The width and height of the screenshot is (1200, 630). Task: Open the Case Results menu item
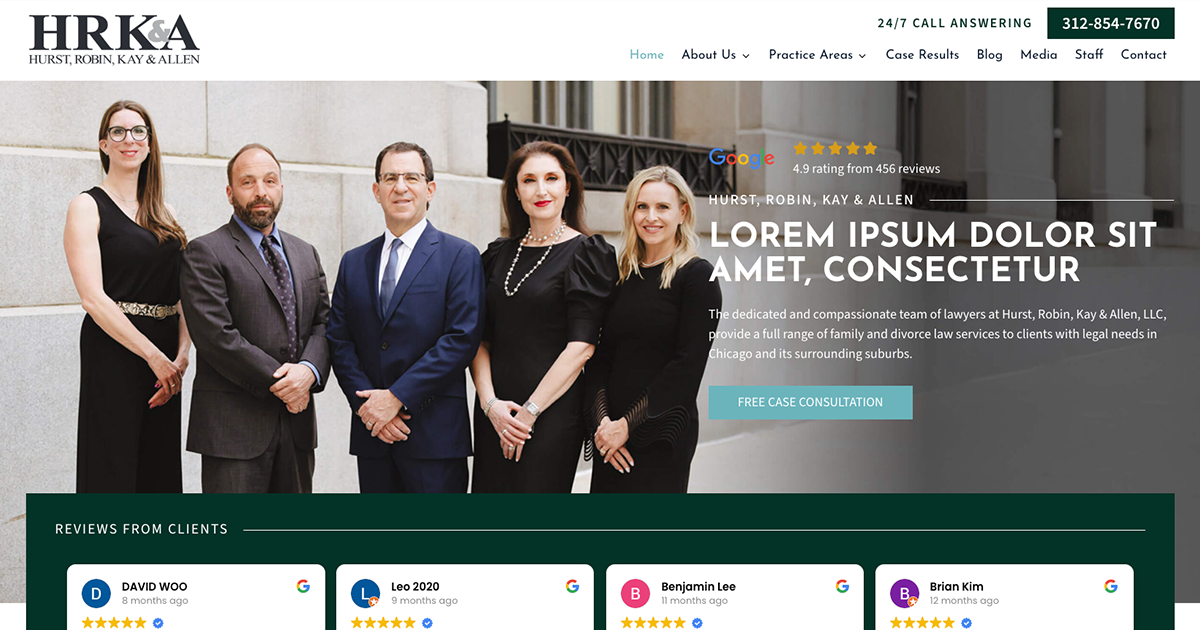tap(922, 55)
